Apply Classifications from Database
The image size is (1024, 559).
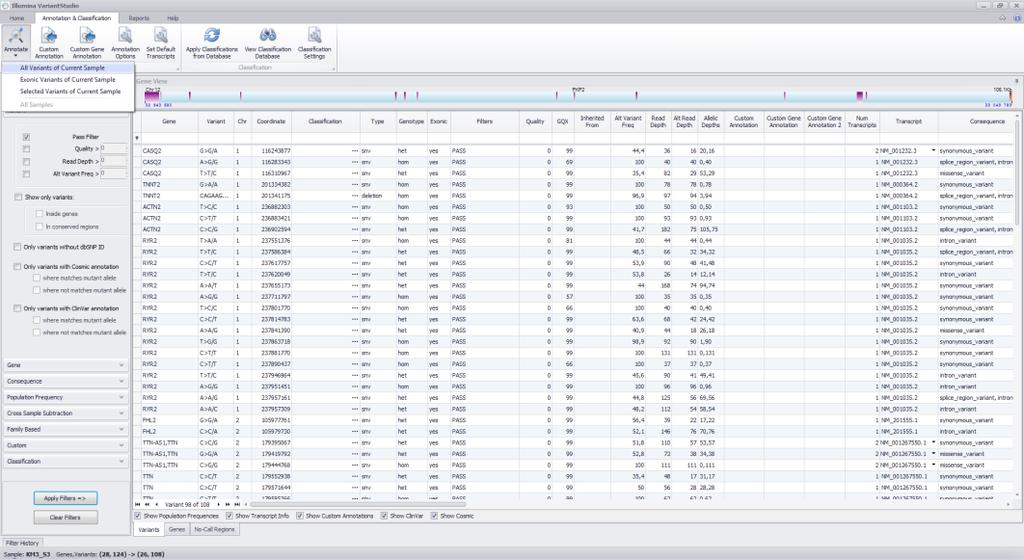212,43
